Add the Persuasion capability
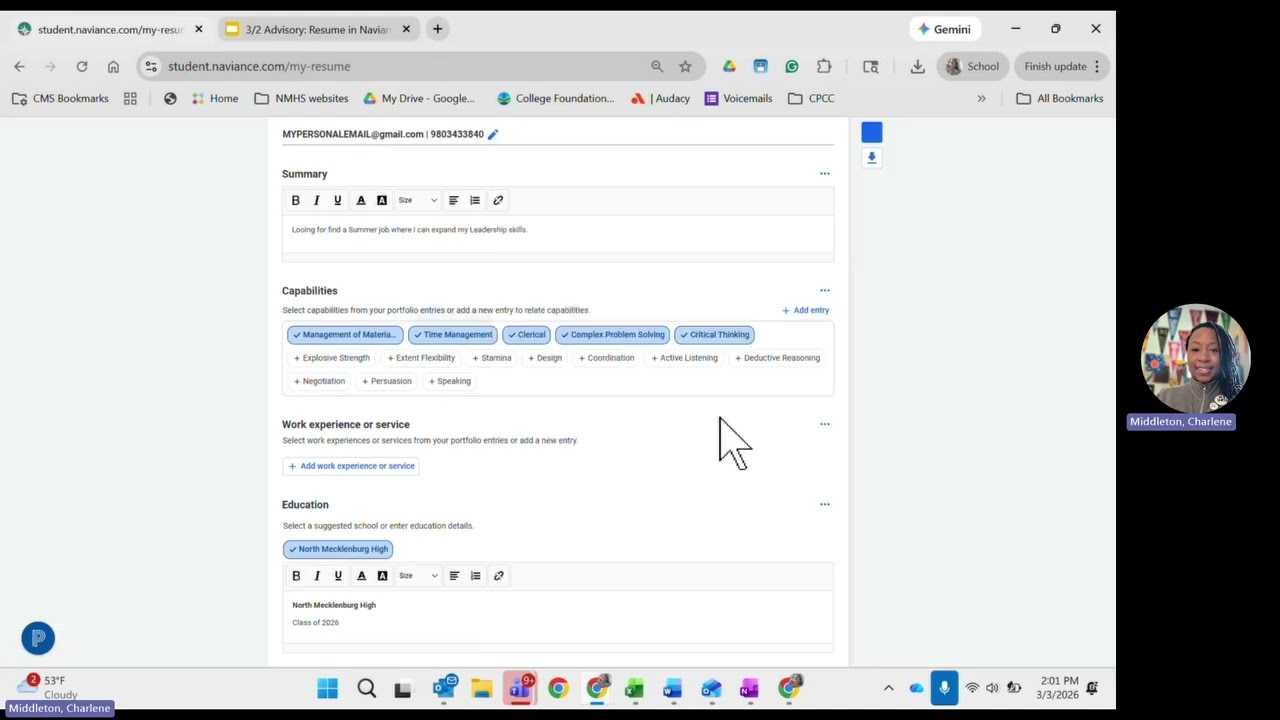1280x720 pixels. pos(386,381)
